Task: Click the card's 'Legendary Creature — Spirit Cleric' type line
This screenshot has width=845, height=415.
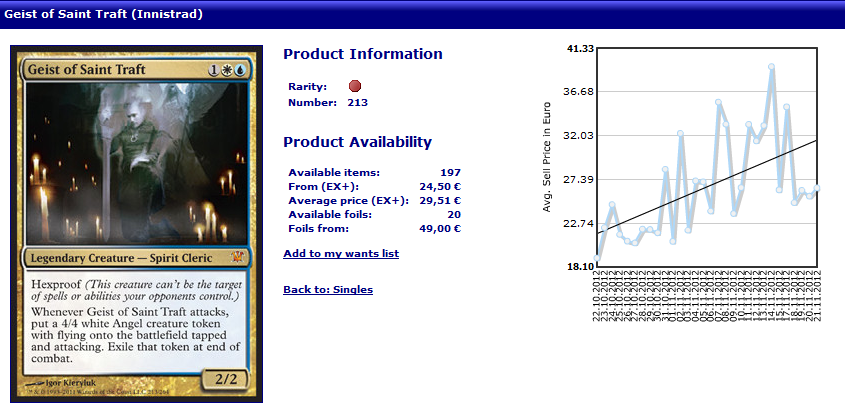Action: [x=121, y=258]
